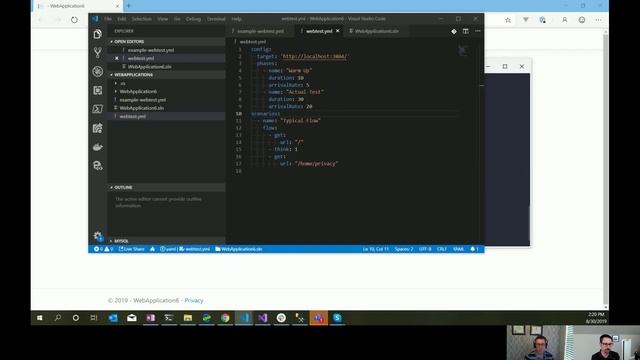
Task: Open the View menu
Action: point(162,19)
